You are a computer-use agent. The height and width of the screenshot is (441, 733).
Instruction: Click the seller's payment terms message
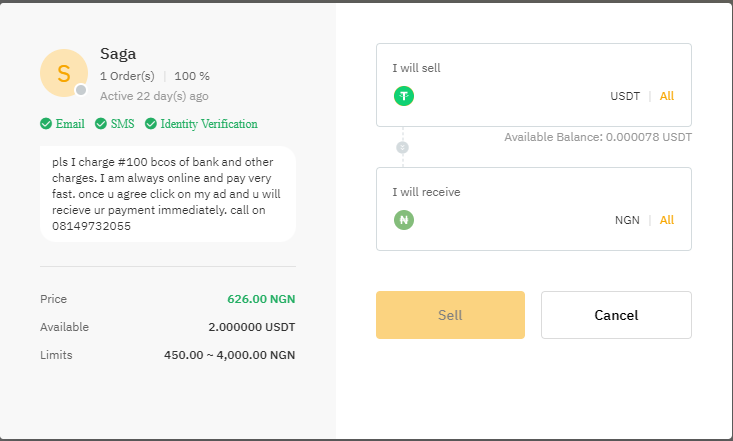[167, 193]
